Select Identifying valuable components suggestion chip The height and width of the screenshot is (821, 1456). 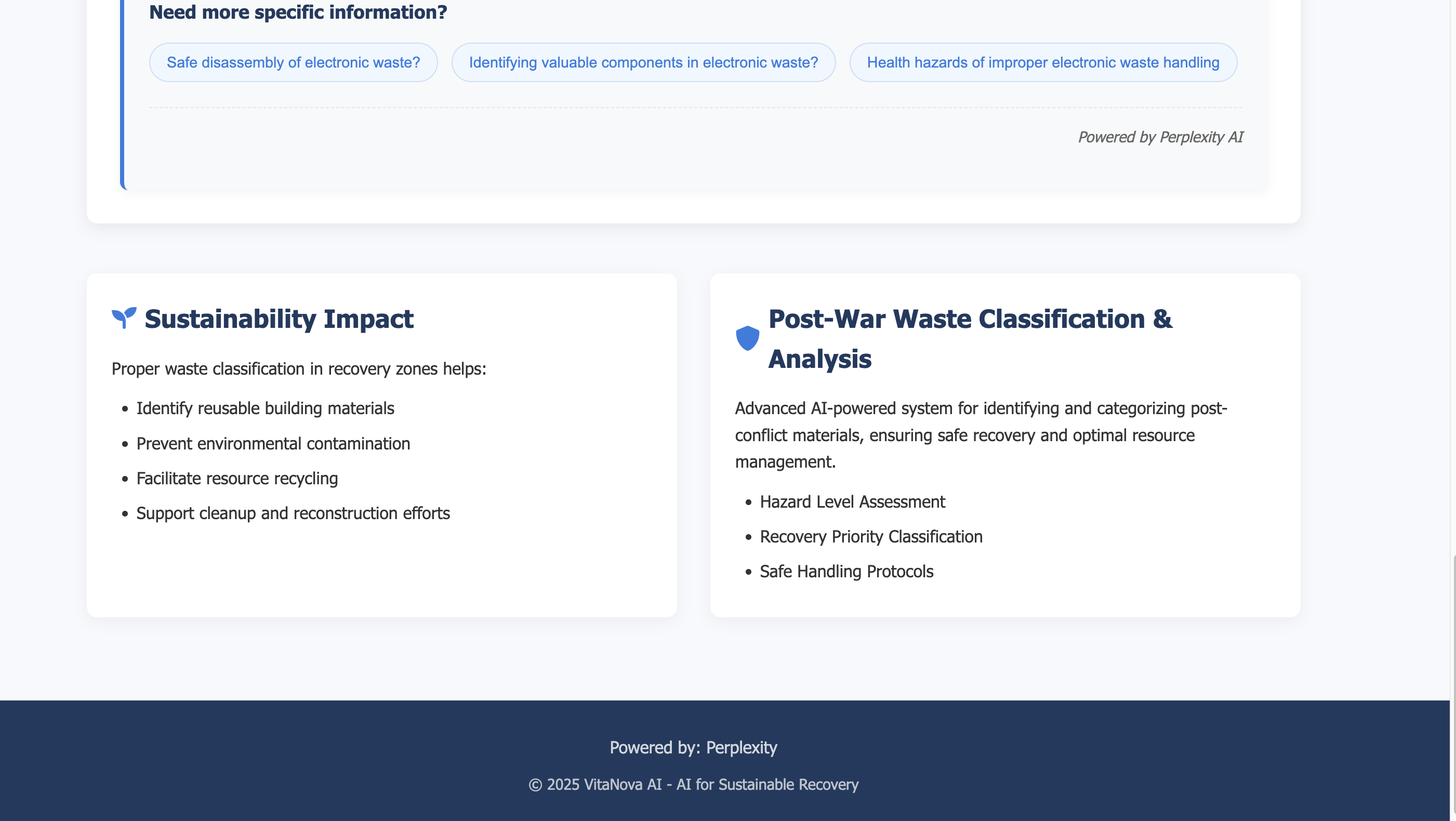(643, 62)
